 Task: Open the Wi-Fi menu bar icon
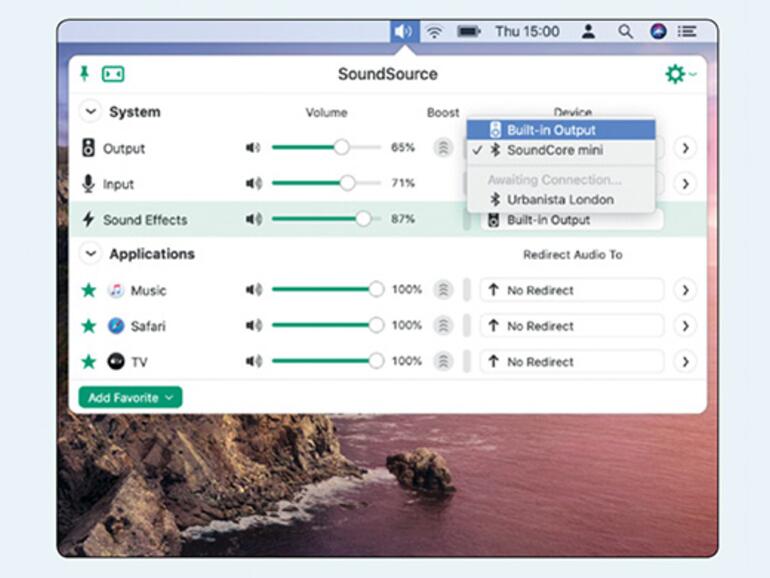(434, 32)
